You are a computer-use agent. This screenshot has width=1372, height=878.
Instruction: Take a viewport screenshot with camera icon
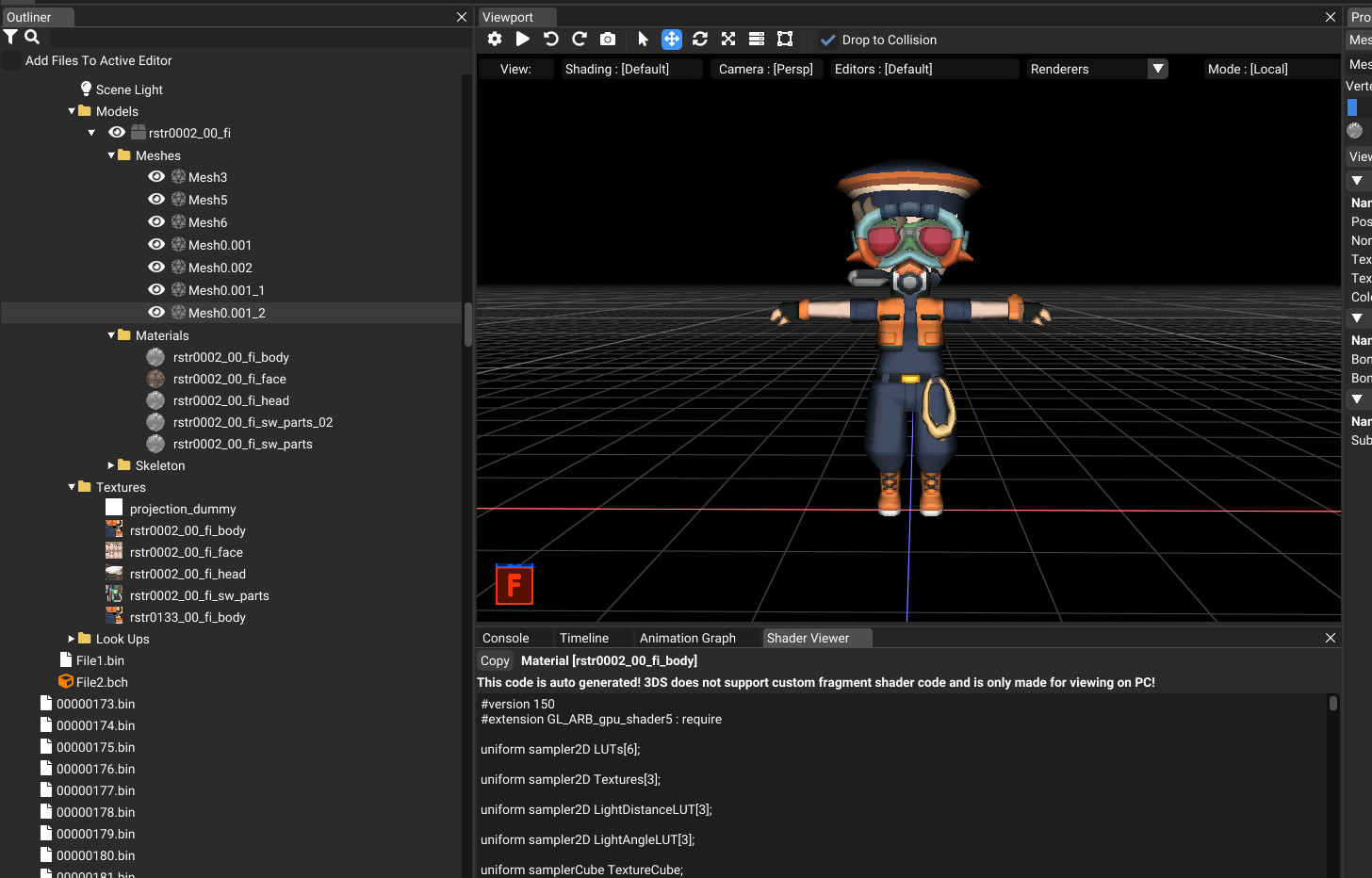[608, 39]
